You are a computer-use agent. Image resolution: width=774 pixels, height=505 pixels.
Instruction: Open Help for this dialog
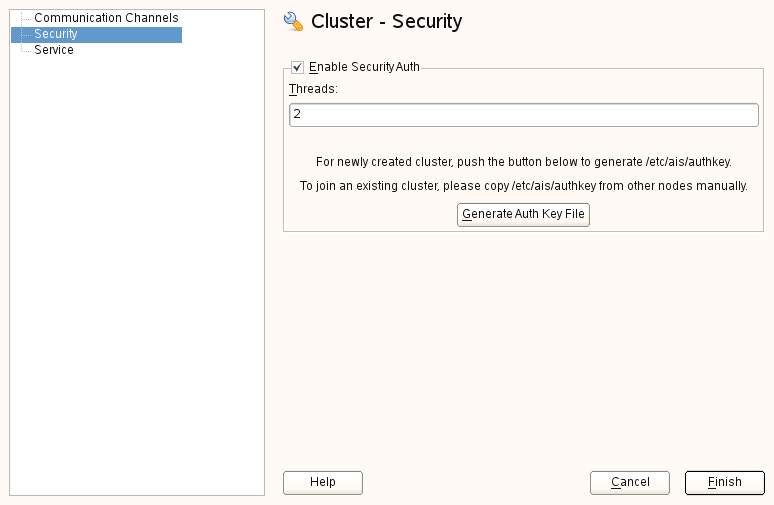[x=322, y=482]
